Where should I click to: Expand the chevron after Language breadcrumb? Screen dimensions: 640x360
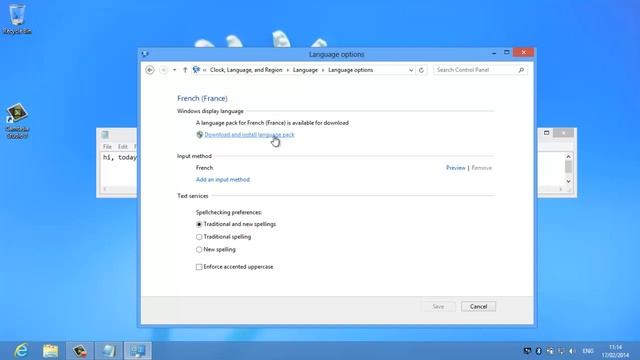tap(323, 70)
